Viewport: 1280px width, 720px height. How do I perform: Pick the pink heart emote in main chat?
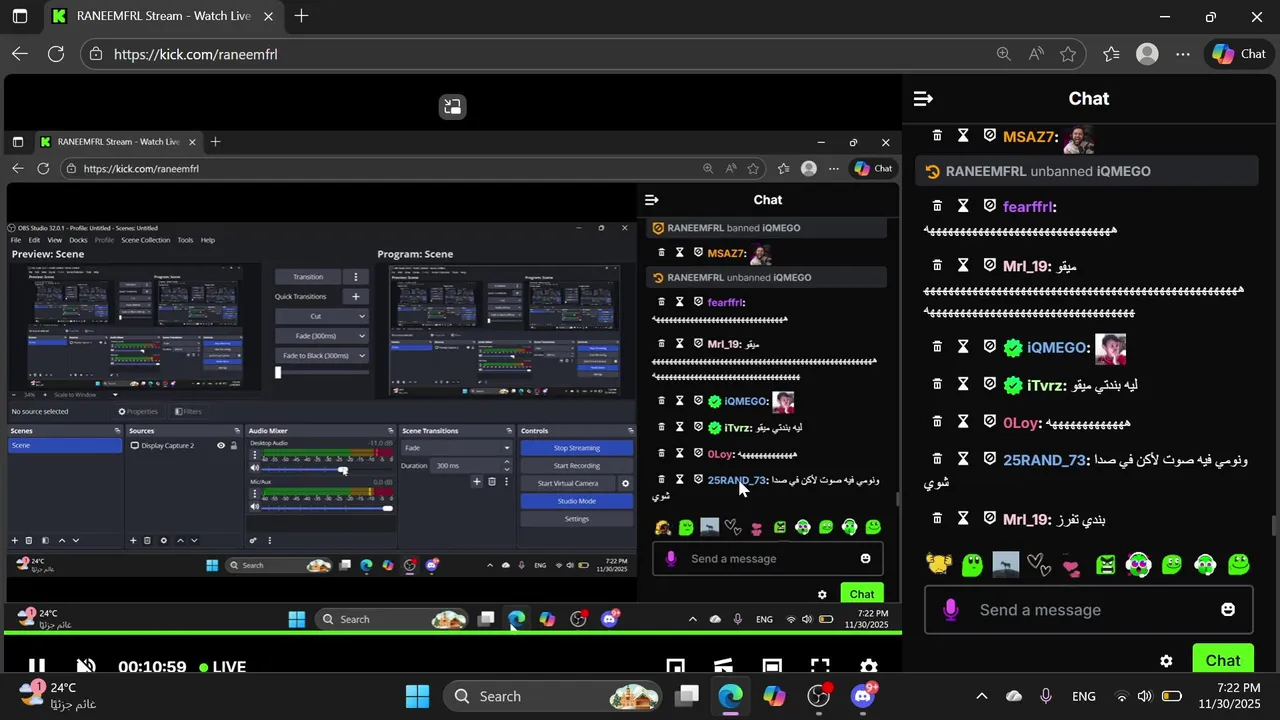1071,566
